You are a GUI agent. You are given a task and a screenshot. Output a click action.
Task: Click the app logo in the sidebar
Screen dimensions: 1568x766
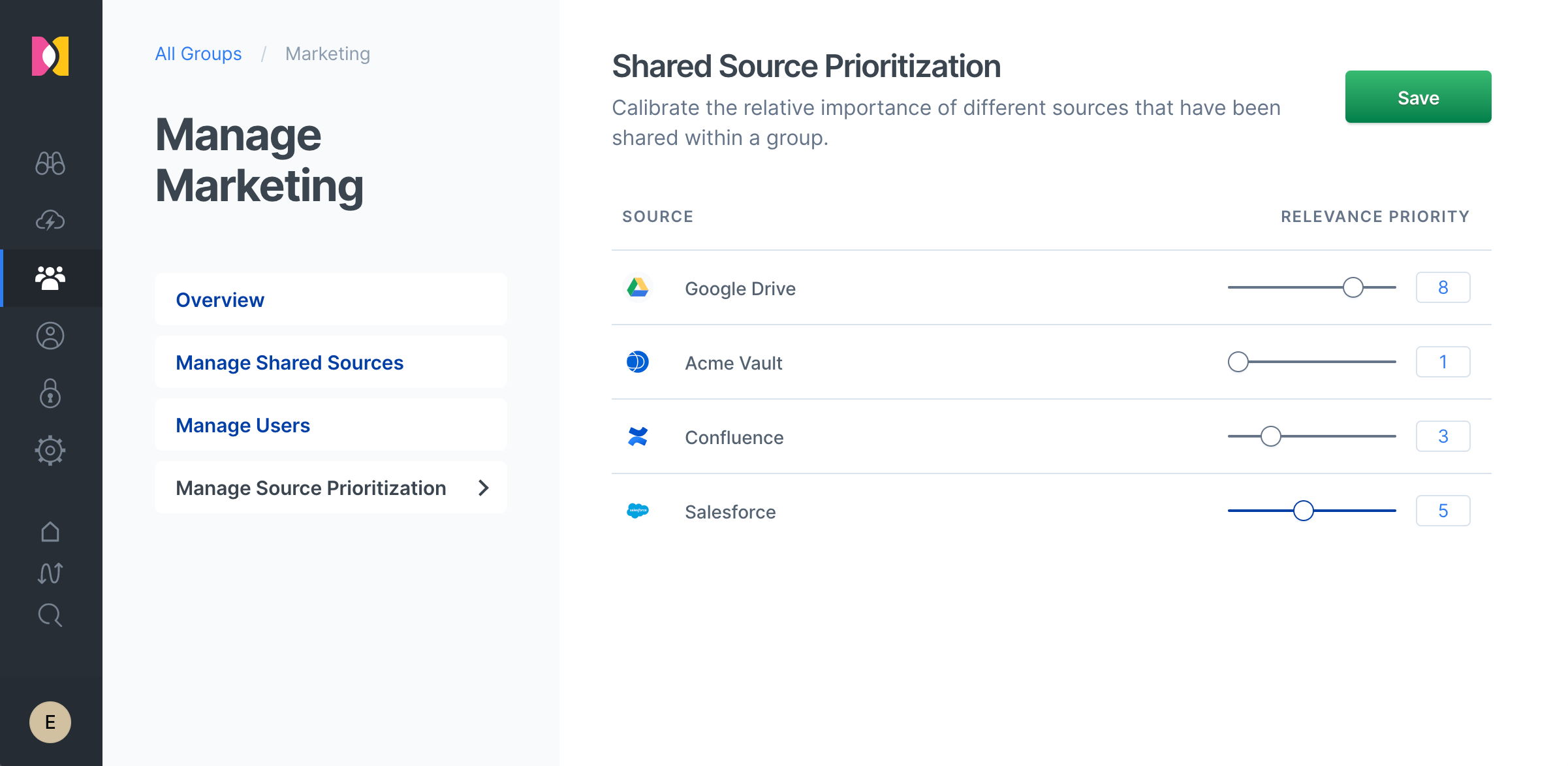(50, 56)
